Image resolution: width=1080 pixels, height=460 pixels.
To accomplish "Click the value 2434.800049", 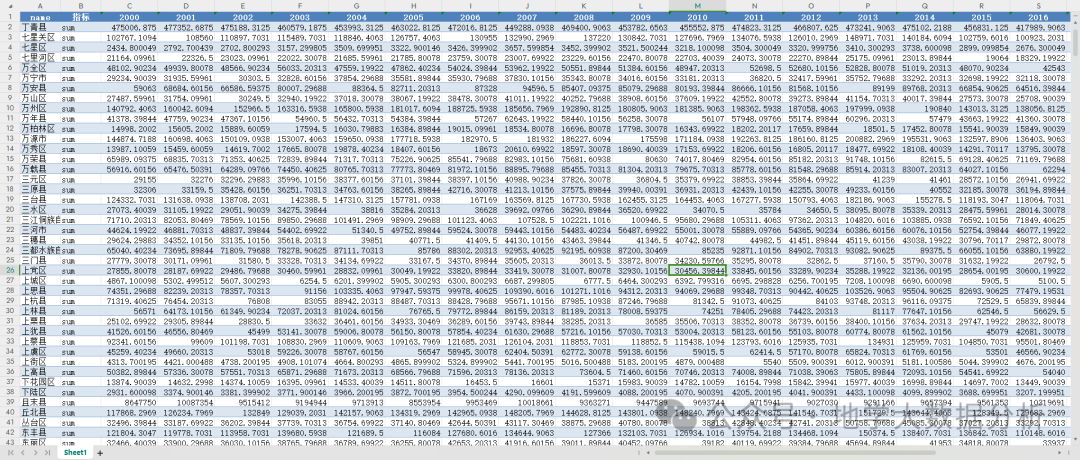I will click(128, 48).
